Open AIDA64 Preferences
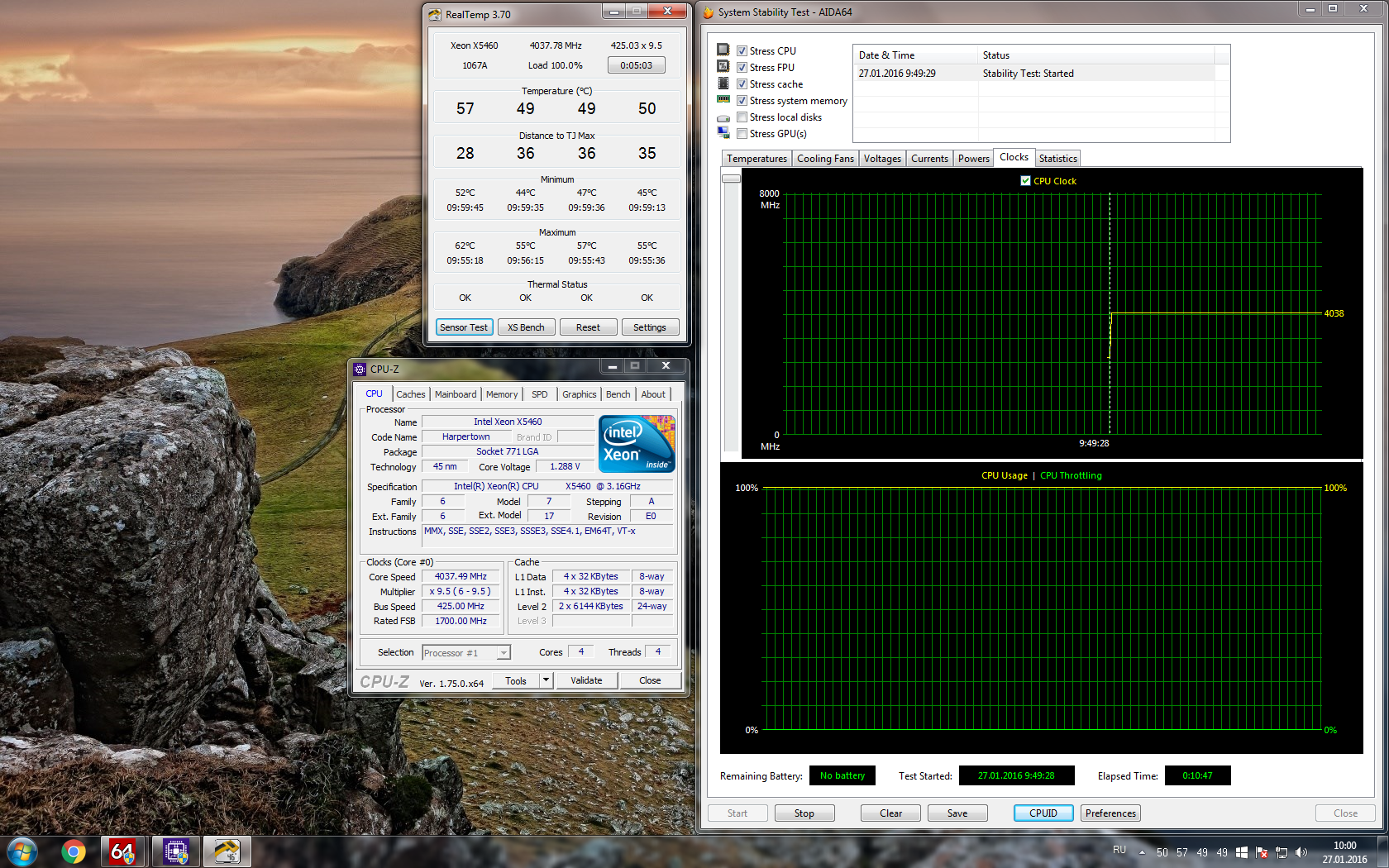This screenshot has width=1389, height=868. pos(1110,813)
